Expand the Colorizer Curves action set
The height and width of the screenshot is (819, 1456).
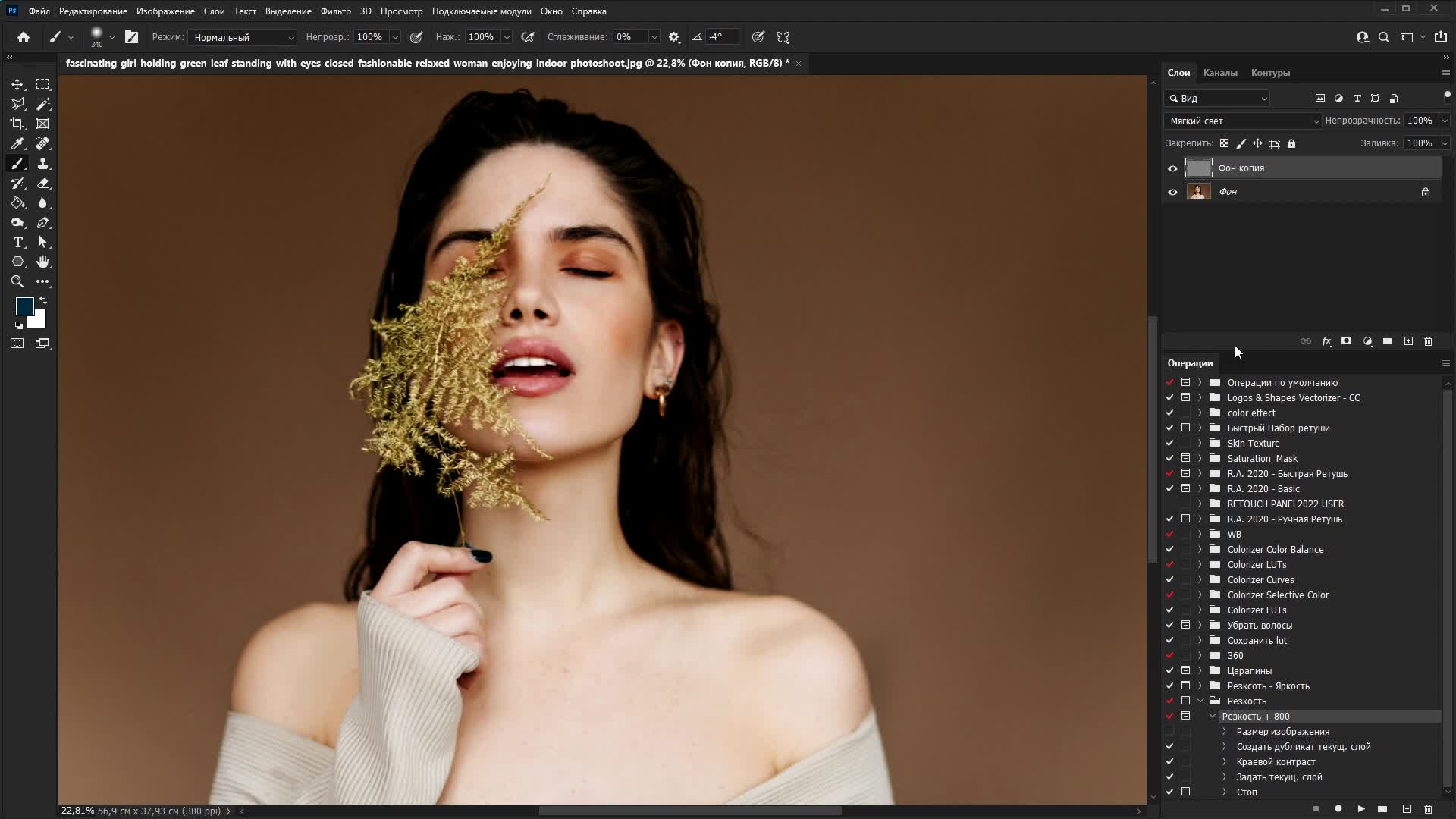(x=1200, y=579)
